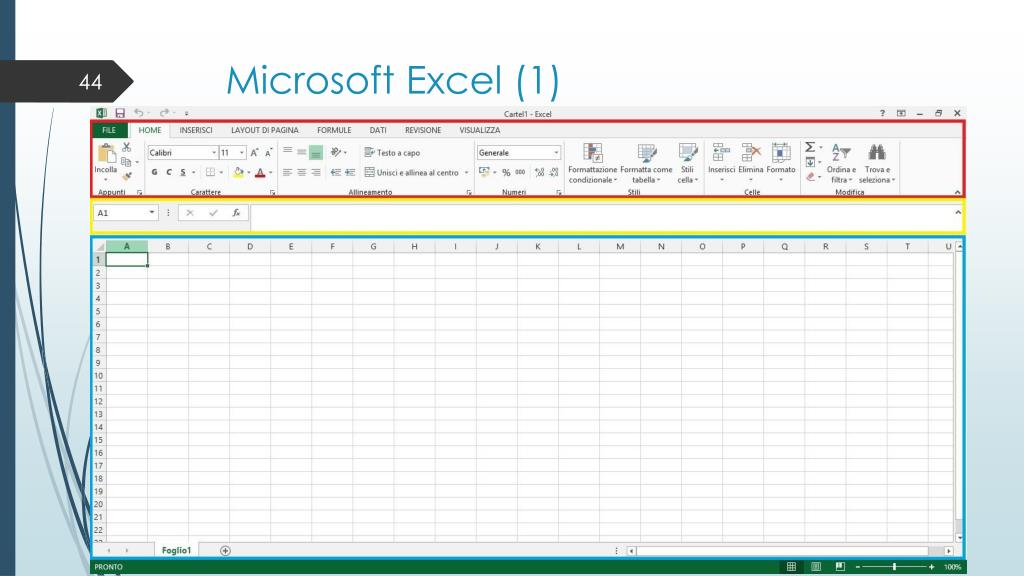Apply the red font color A
This screenshot has height=576, width=1024.
click(x=260, y=172)
